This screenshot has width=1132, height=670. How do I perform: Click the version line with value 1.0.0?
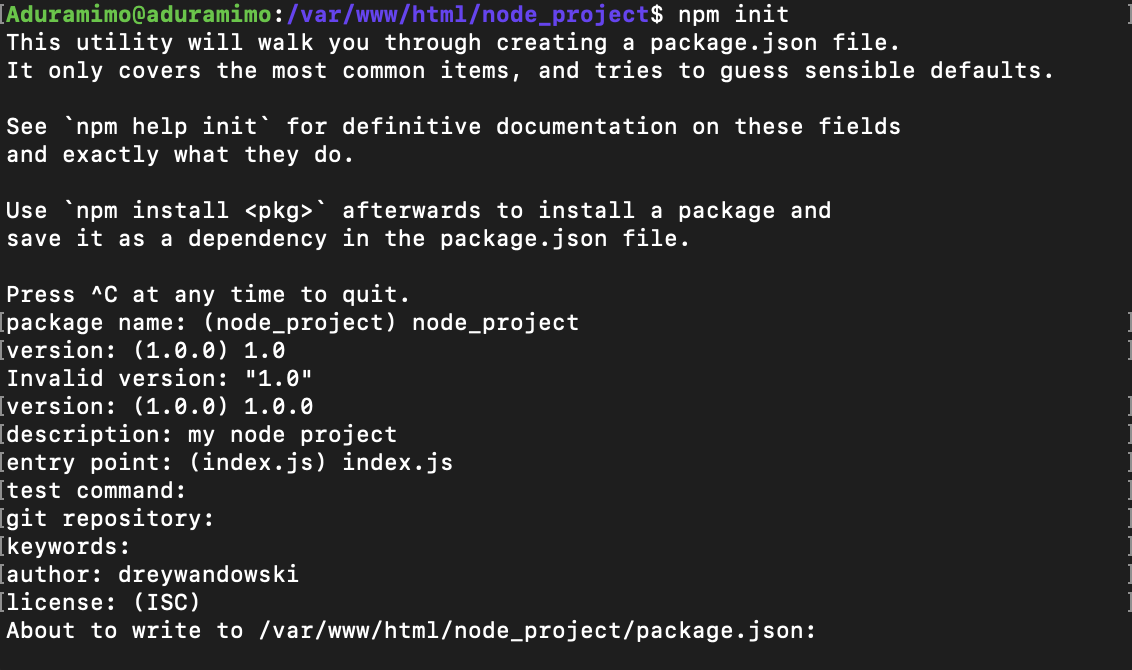[160, 407]
